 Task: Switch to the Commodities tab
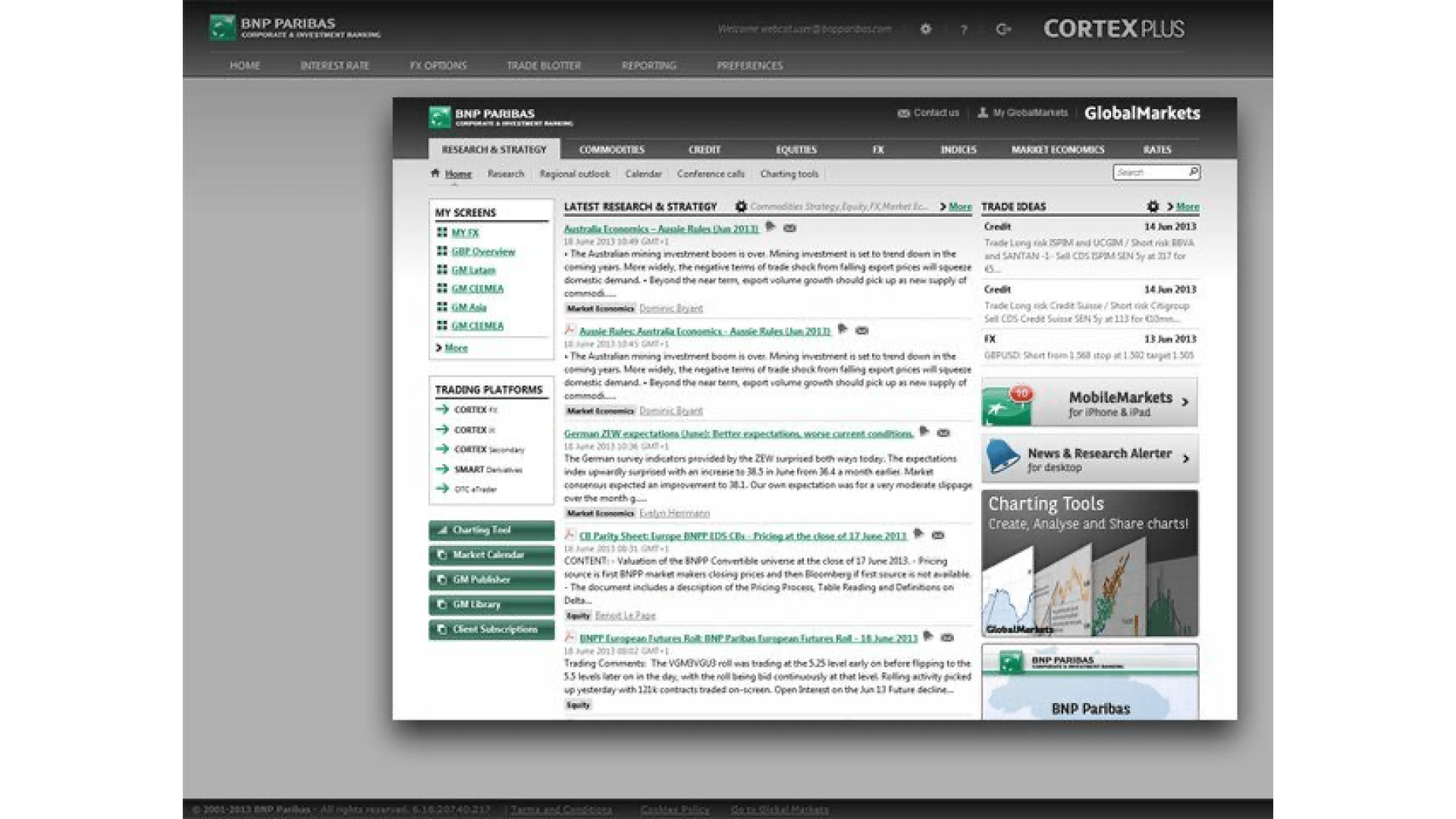[611, 149]
